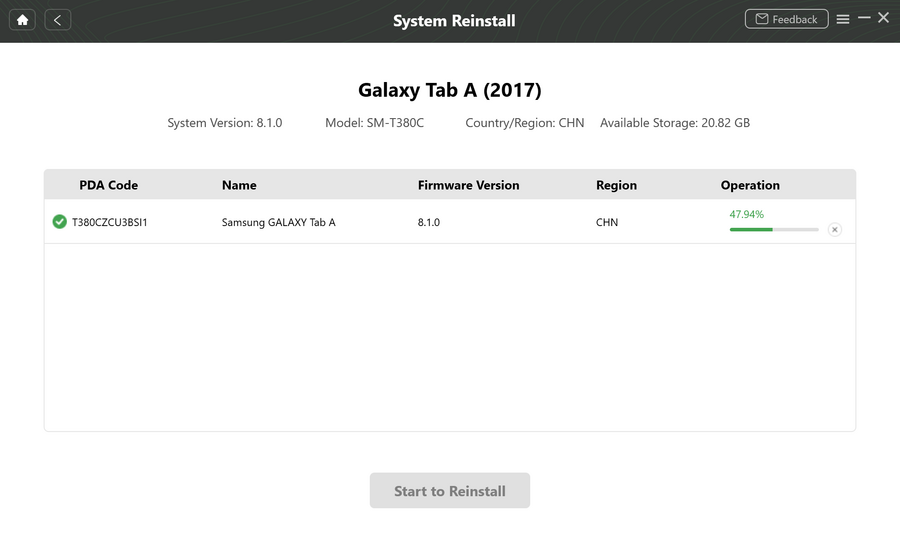Click the Region column header
The image size is (900, 535).
click(x=616, y=185)
